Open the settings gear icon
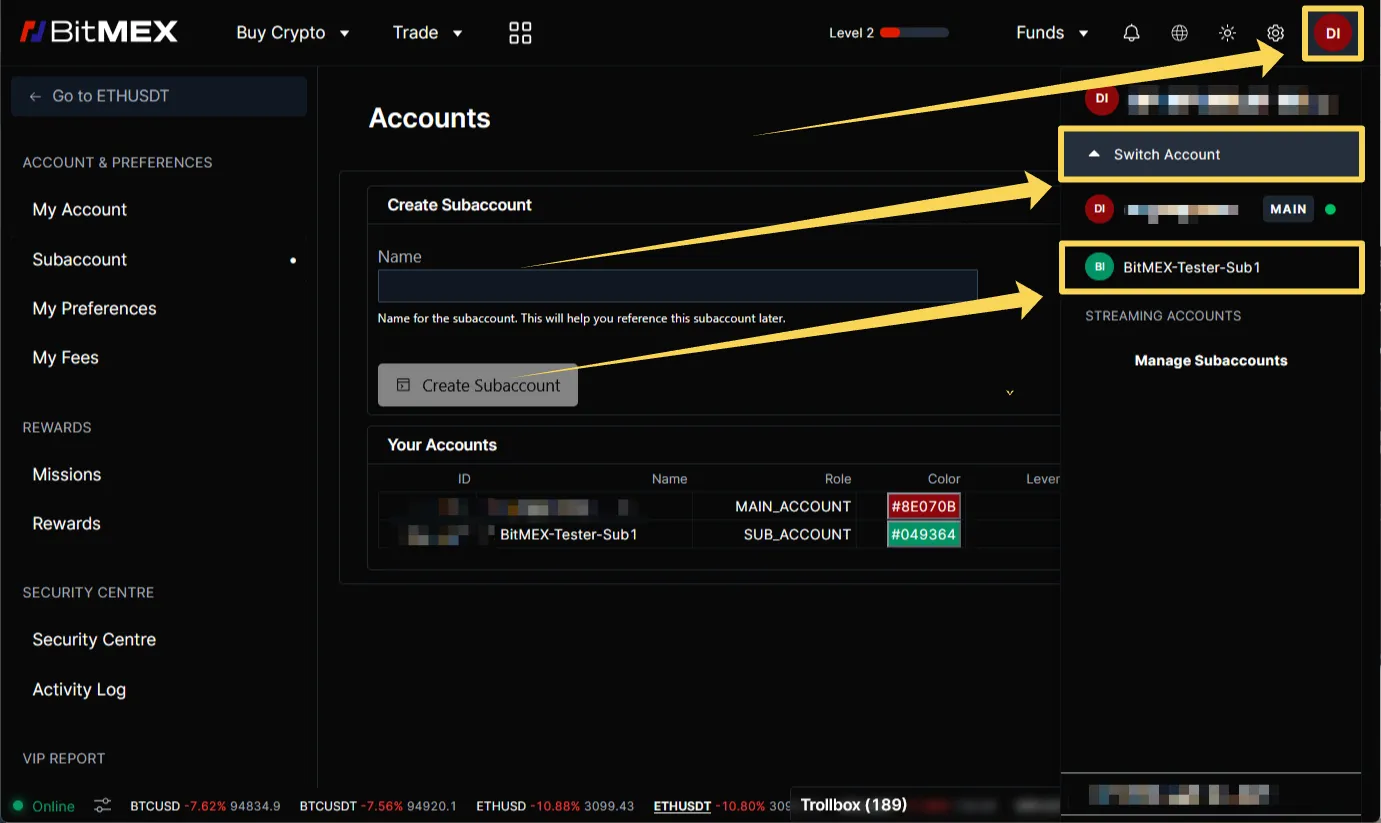The height and width of the screenshot is (823, 1381). (x=1275, y=33)
